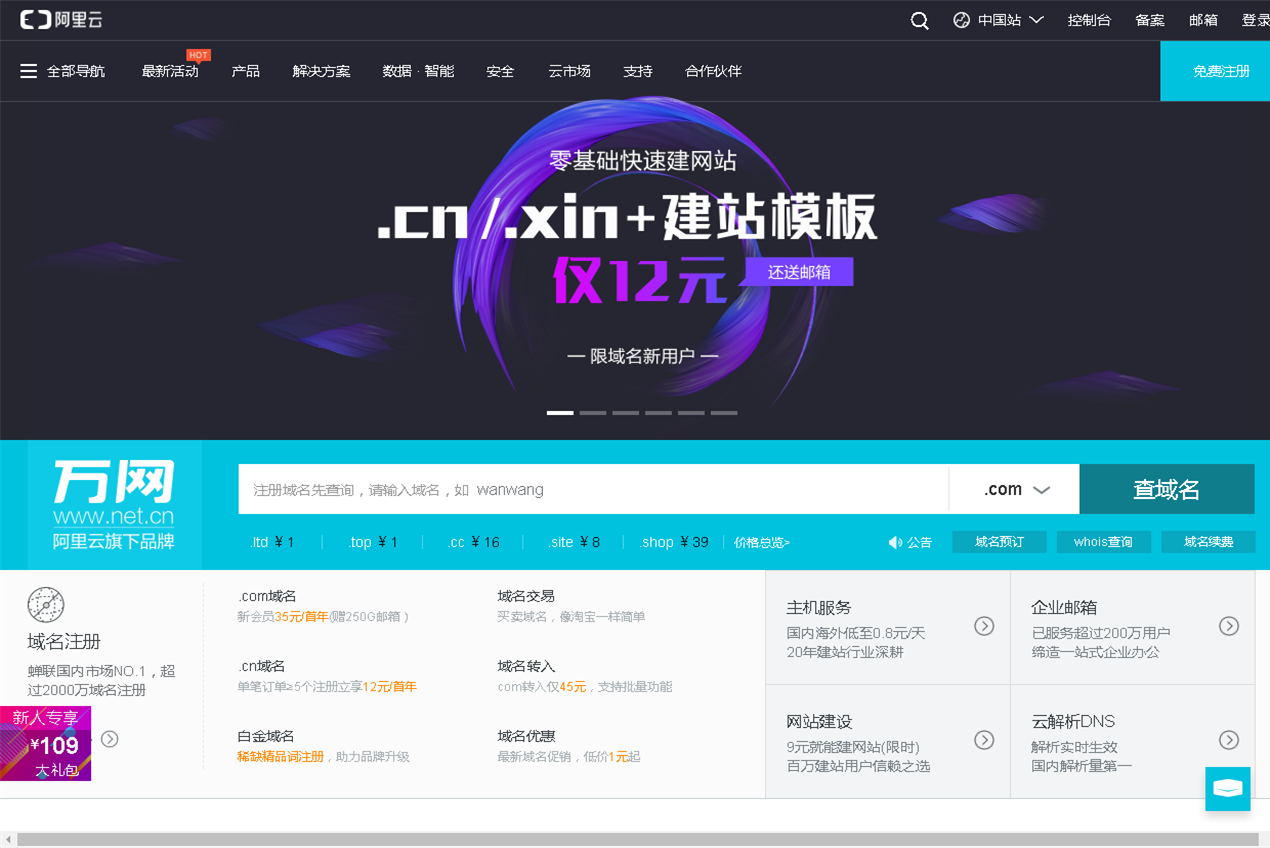Click the 网站建设 card title
The image size is (1270, 848).
[819, 721]
